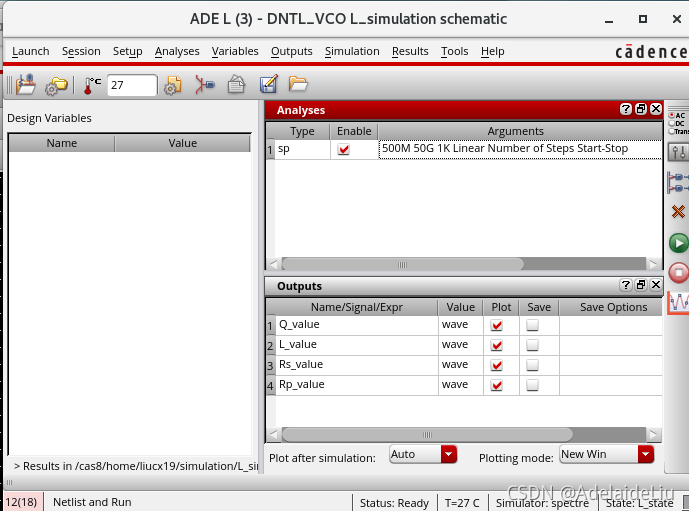Click the thermometer temperature icon

tap(92, 85)
